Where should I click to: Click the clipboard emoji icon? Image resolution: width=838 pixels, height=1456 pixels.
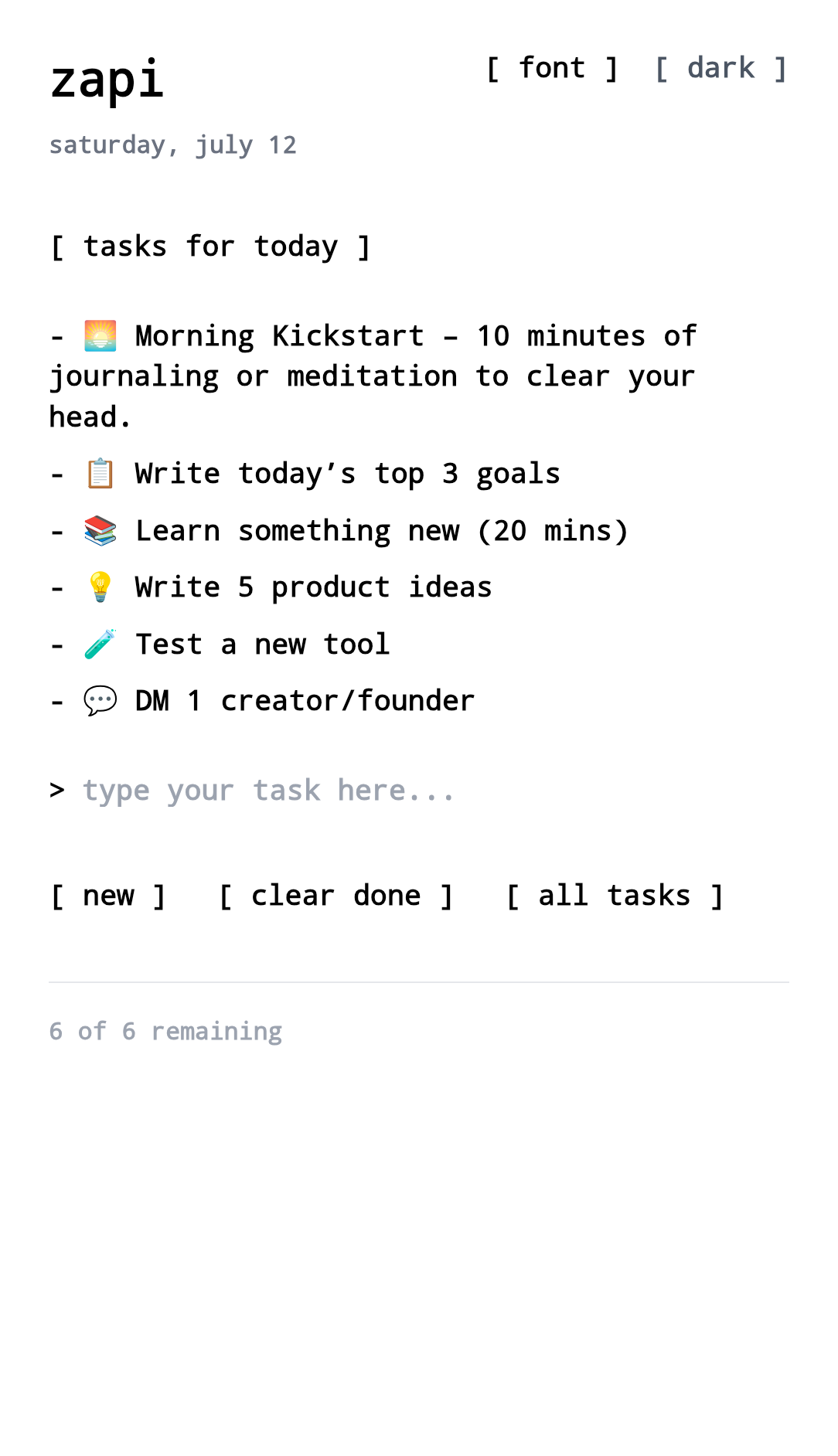pyautogui.click(x=100, y=474)
